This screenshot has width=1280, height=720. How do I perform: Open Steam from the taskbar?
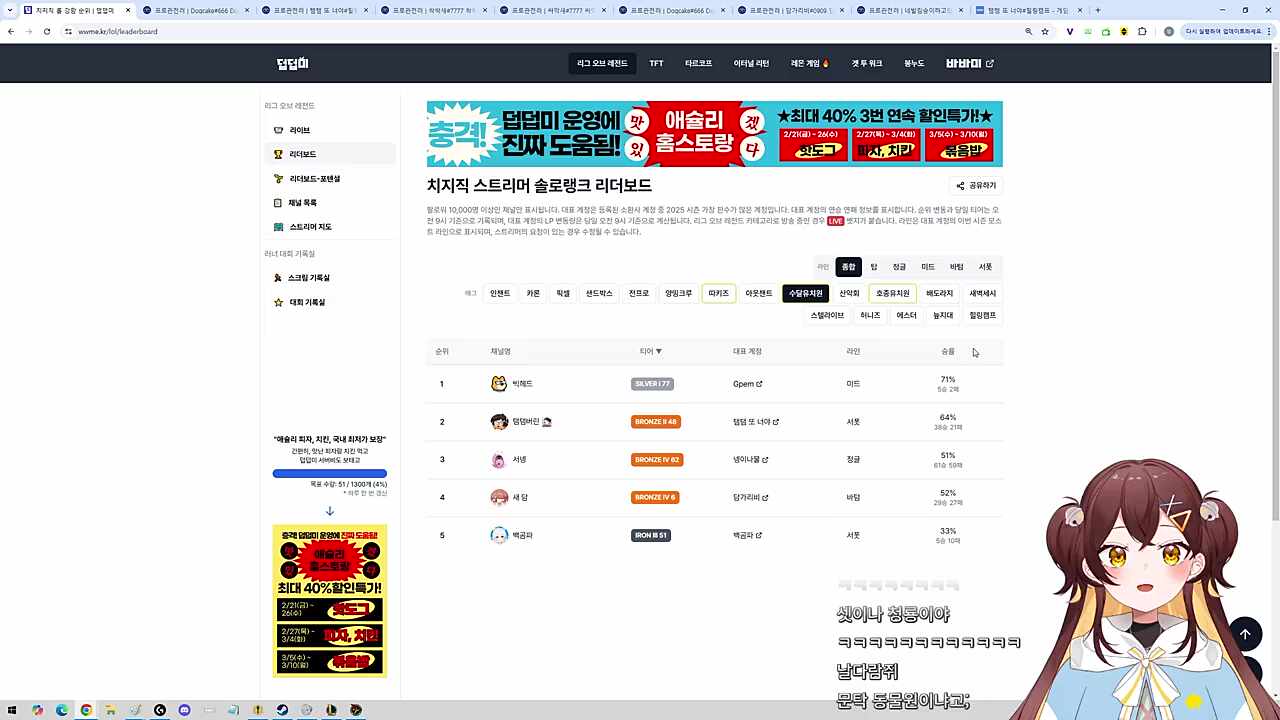point(282,710)
